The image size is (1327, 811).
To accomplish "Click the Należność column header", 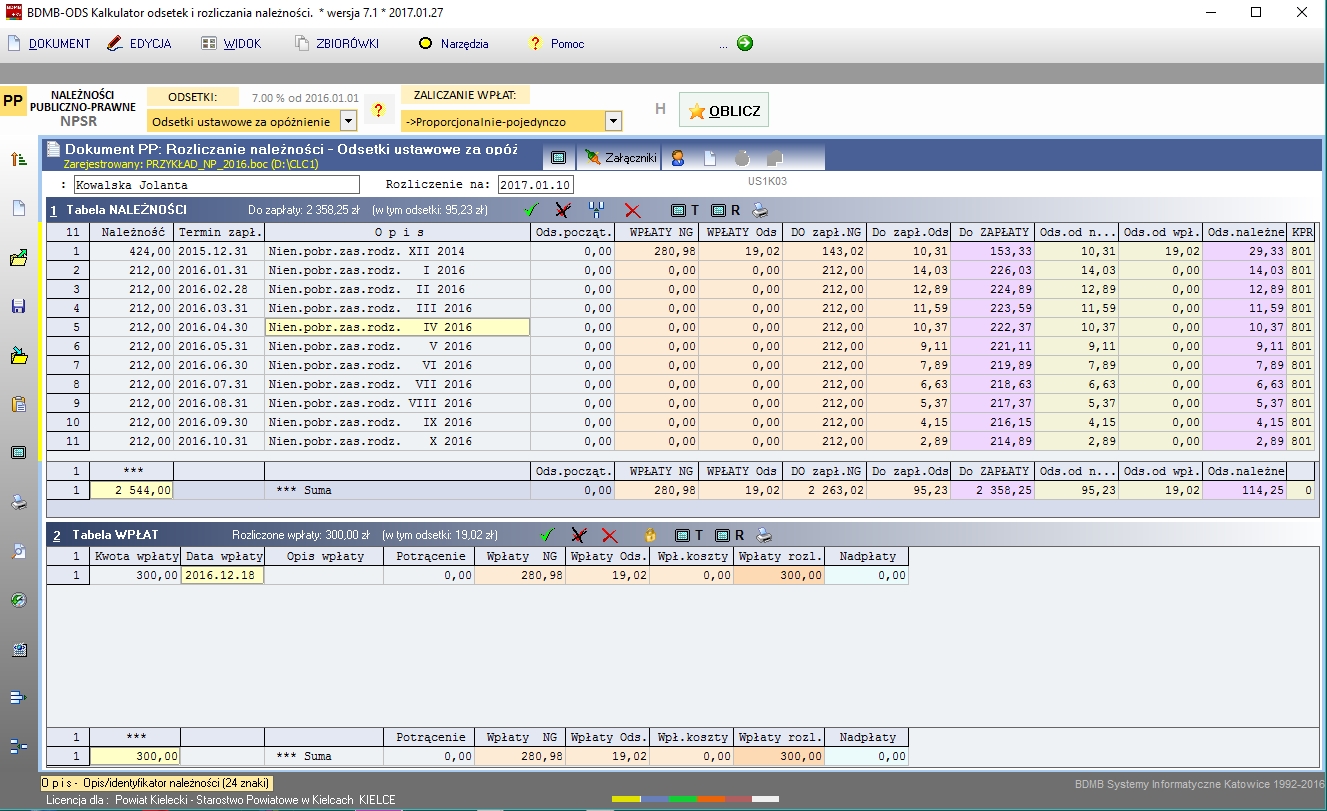I will 132,232.
